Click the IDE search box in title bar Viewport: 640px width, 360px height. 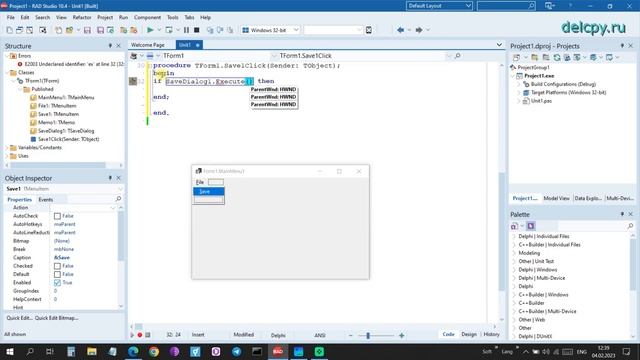coord(506,6)
